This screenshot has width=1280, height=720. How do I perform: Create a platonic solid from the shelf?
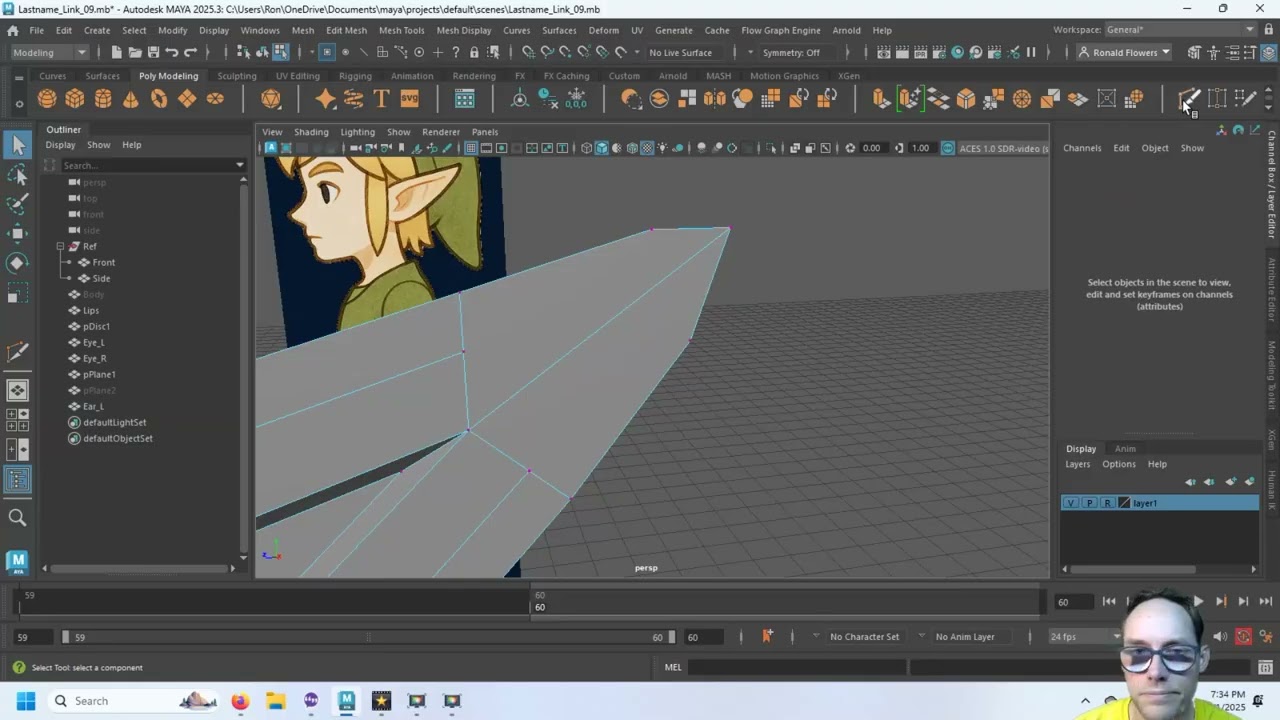271,98
